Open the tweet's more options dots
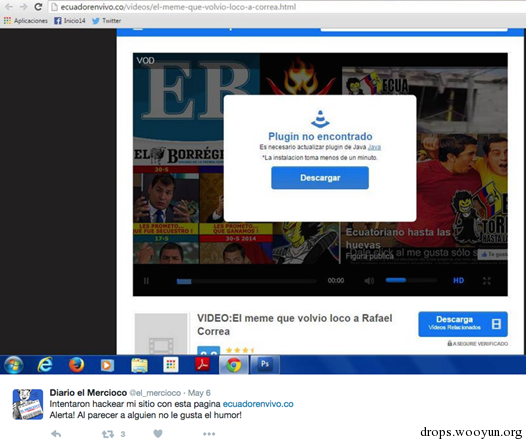Viewport: 526px width, 444px height. [209, 434]
